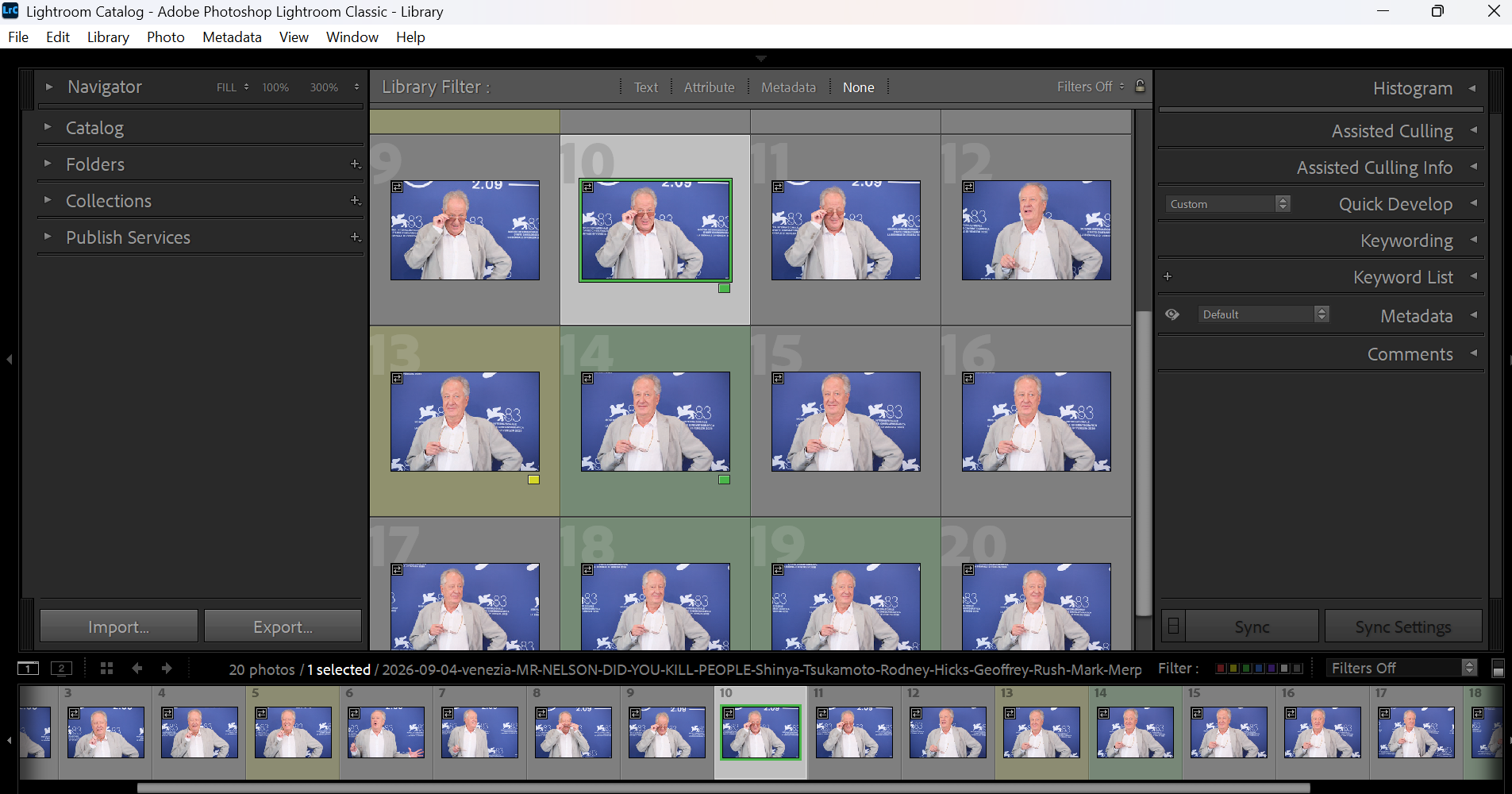Expand the Keywording panel
Image resolution: width=1512 pixels, height=794 pixels.
[1473, 241]
